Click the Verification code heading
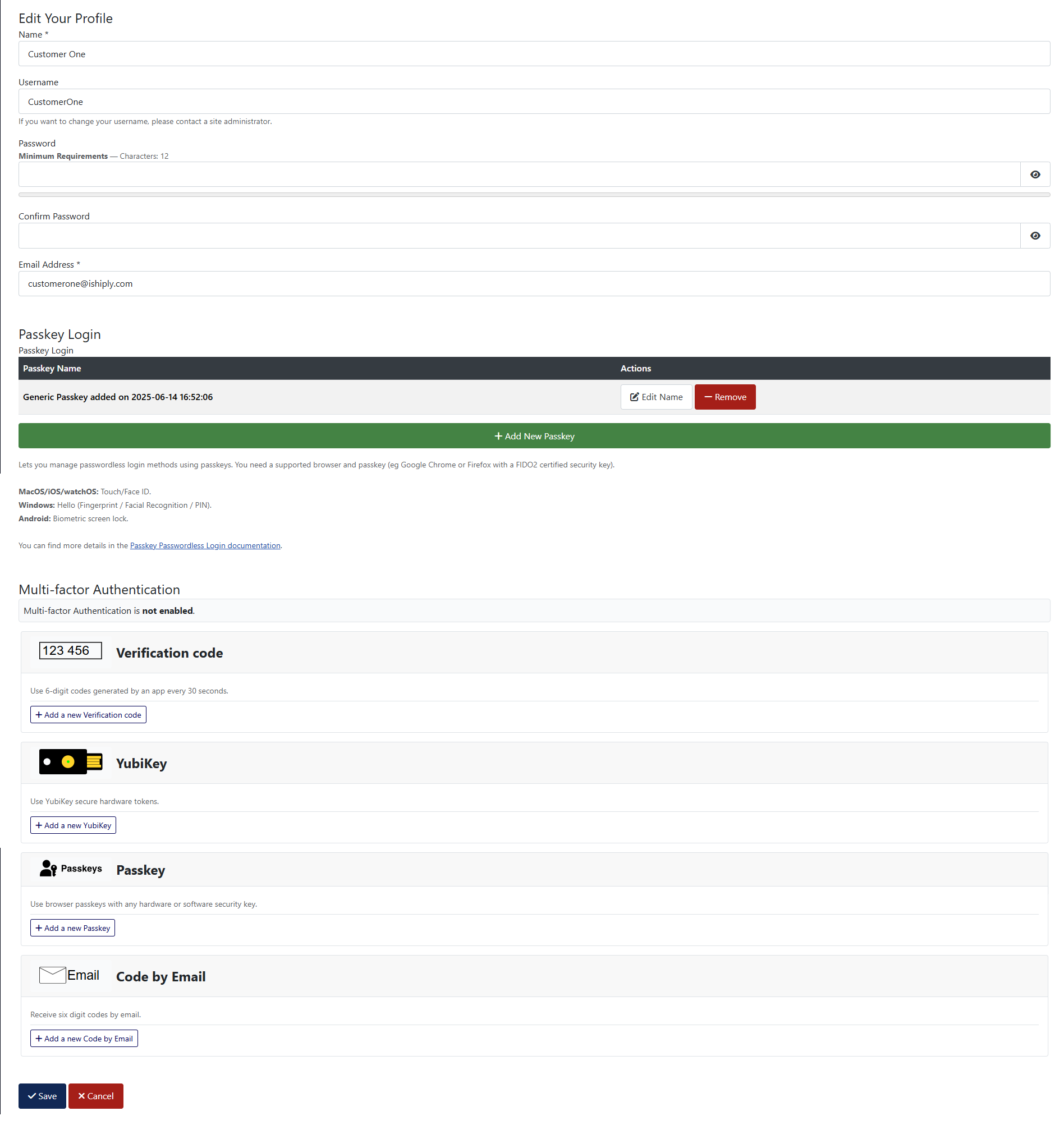The height and width of the screenshot is (1125, 1064). [x=169, y=653]
